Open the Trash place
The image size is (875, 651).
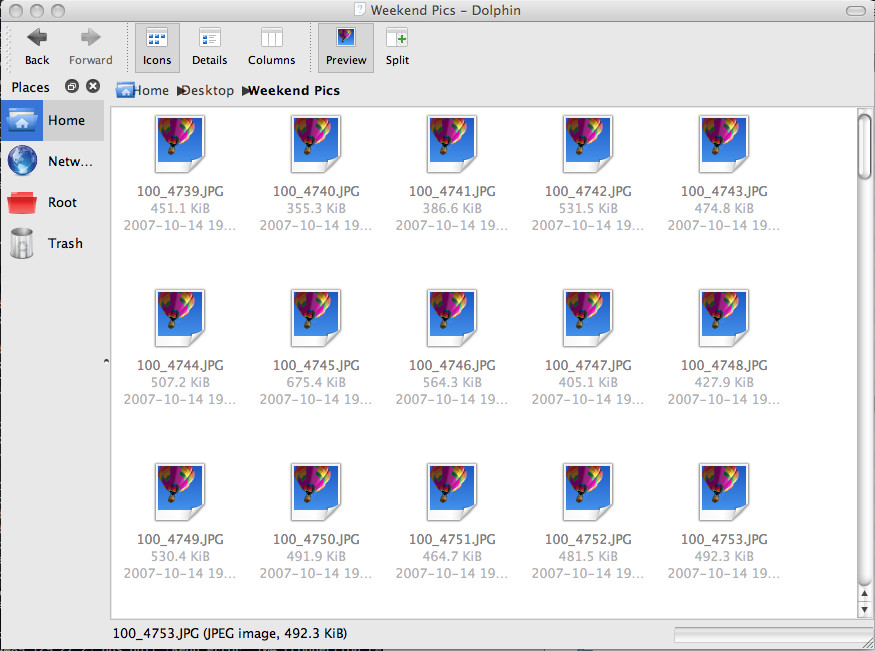(52, 243)
